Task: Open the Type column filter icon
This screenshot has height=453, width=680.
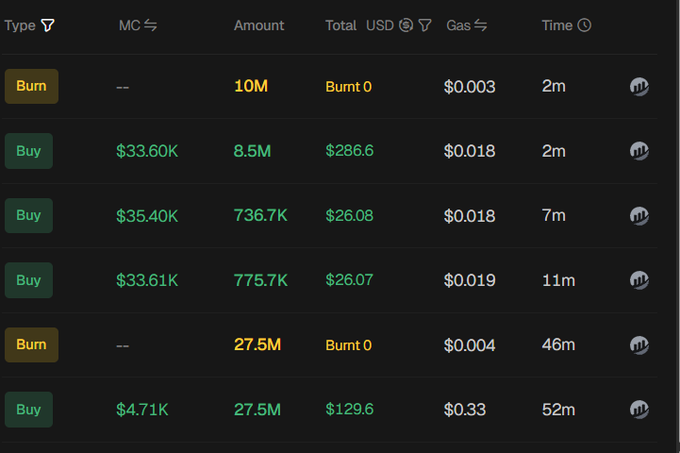Action: pyautogui.click(x=48, y=26)
